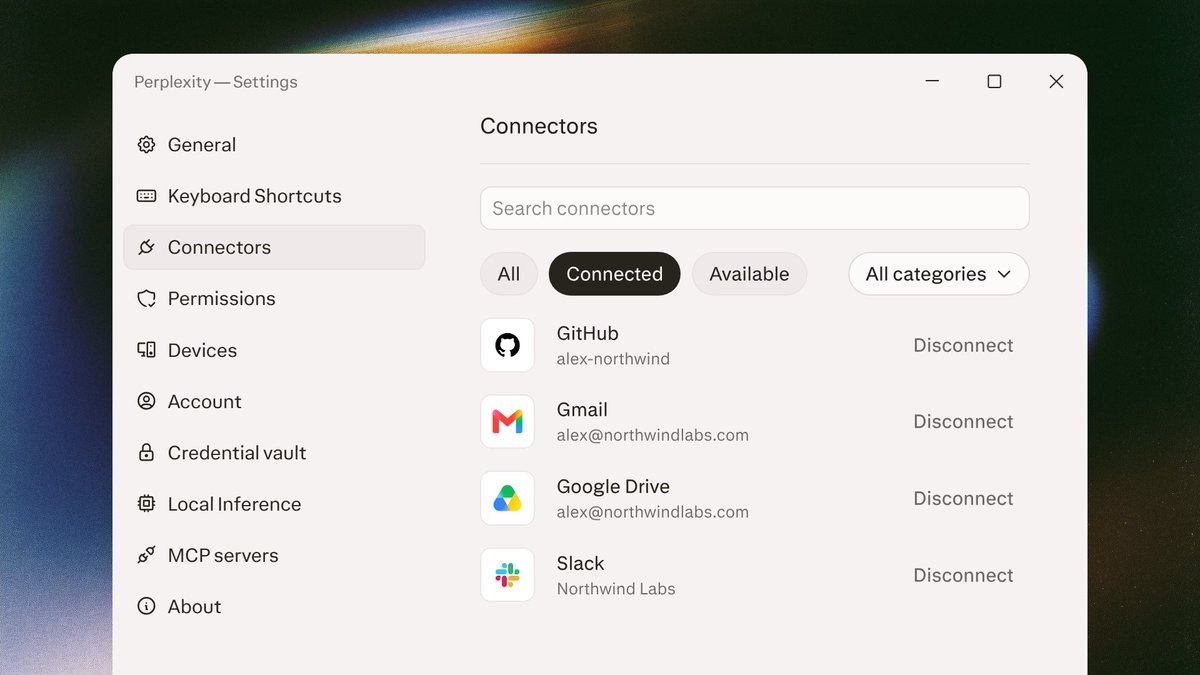Go to MCP servers page

point(274,555)
